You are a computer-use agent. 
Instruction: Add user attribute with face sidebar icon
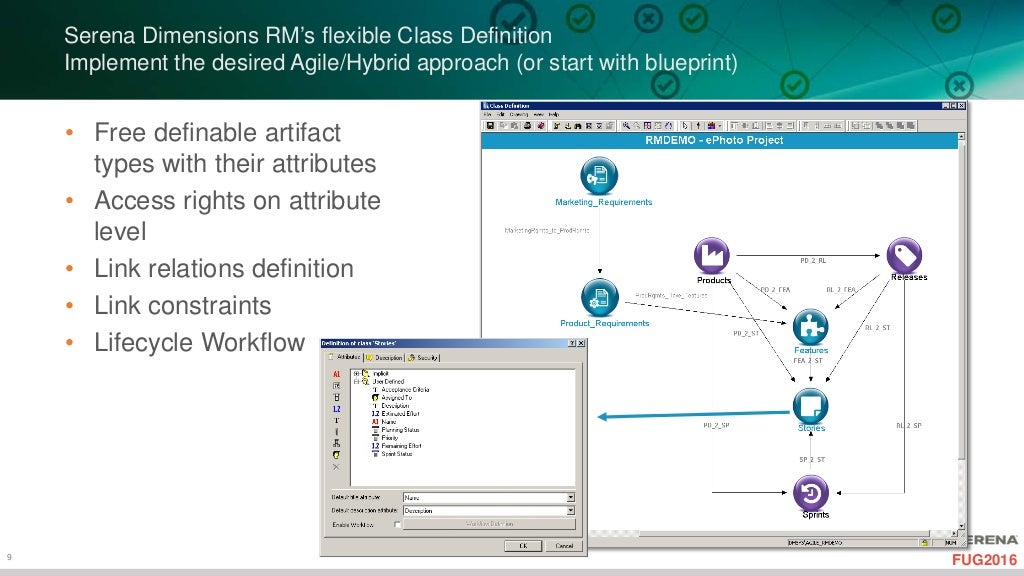click(336, 455)
